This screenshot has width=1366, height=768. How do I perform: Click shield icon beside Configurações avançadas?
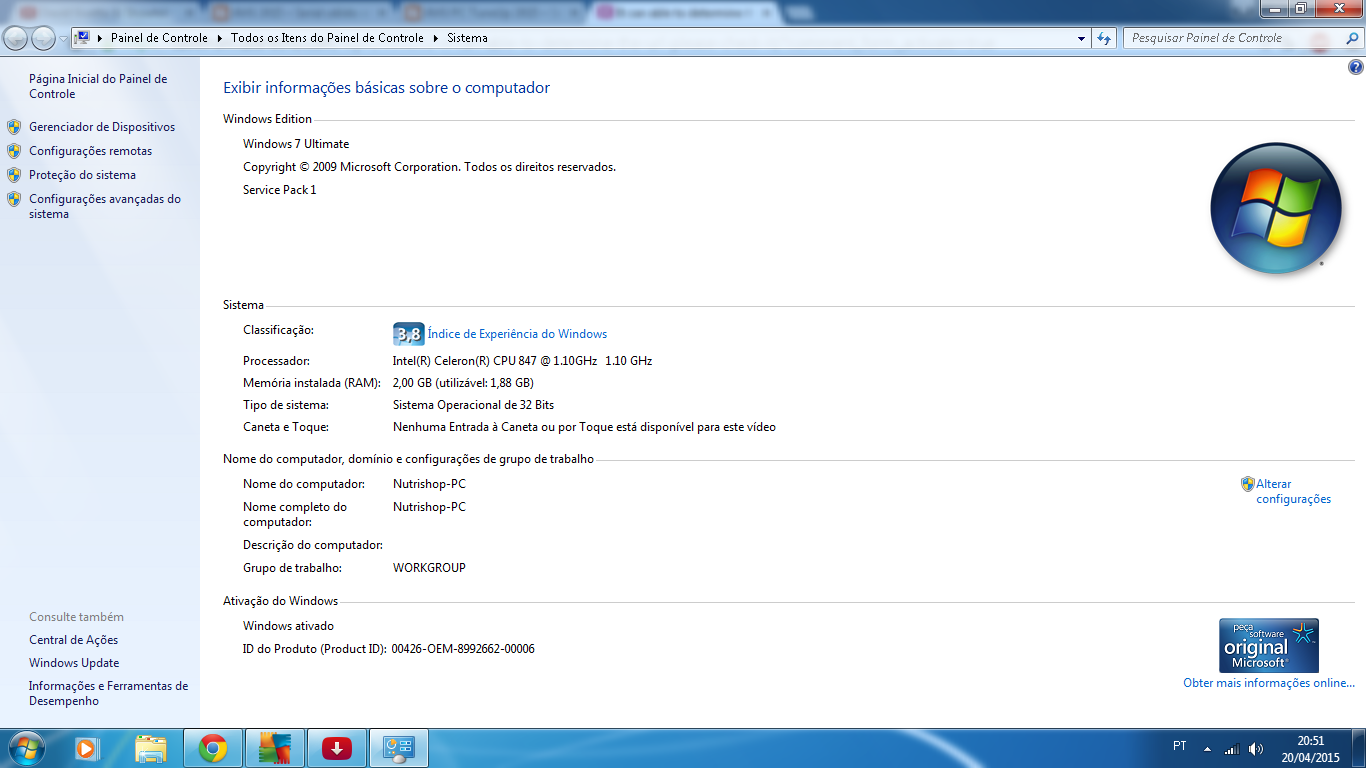(14, 199)
